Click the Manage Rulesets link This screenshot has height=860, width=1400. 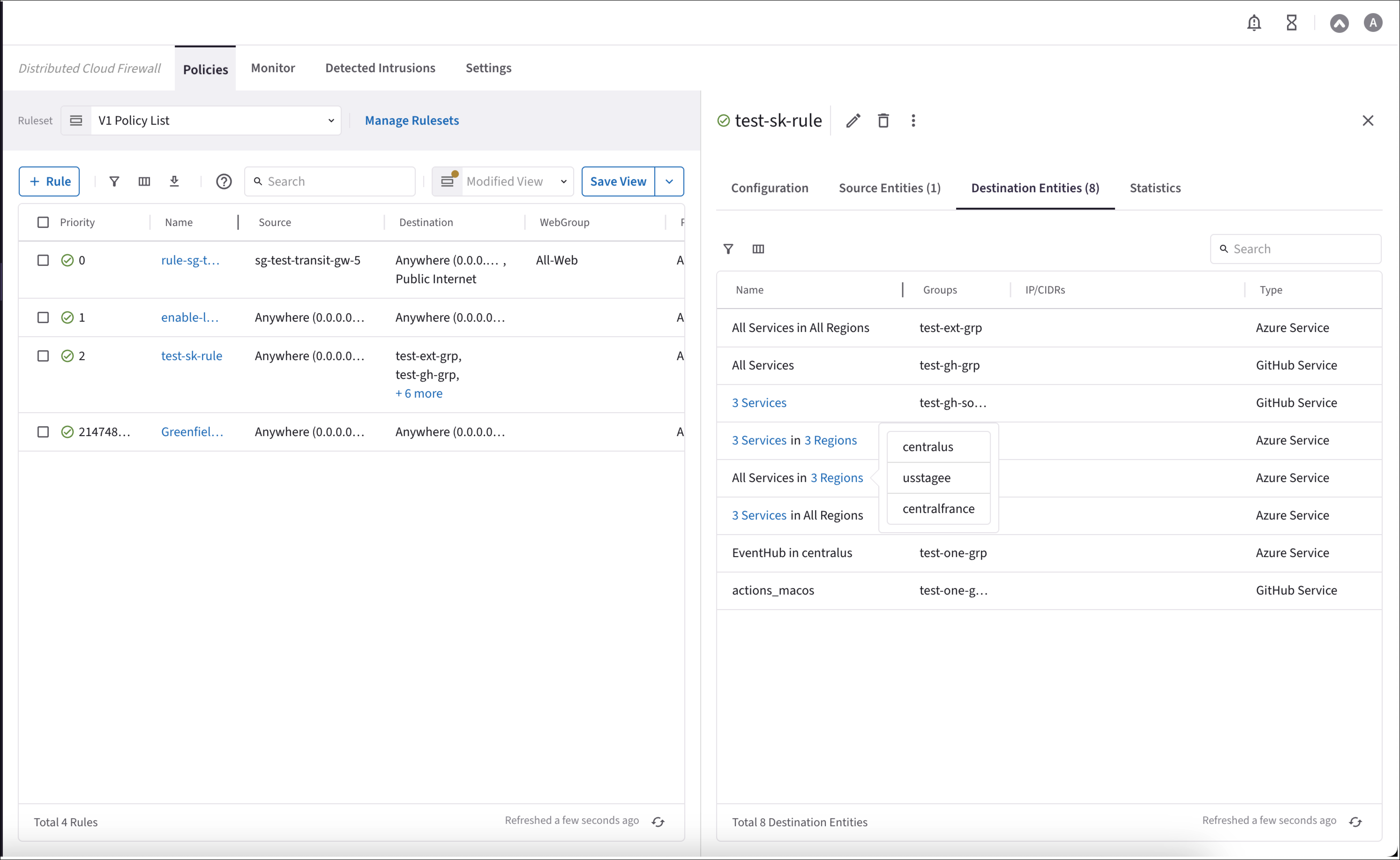tap(412, 121)
